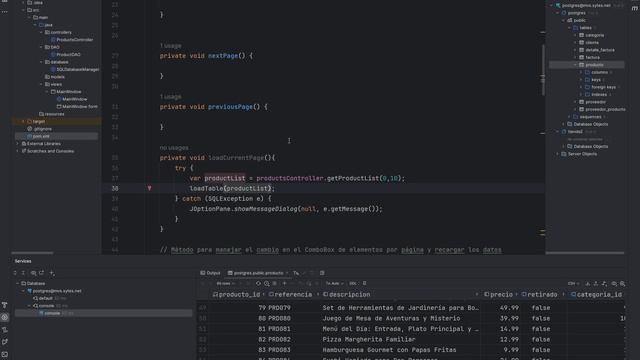
Task: Click cell 'Pizza Margherita Familiar'
Action: pos(369,339)
